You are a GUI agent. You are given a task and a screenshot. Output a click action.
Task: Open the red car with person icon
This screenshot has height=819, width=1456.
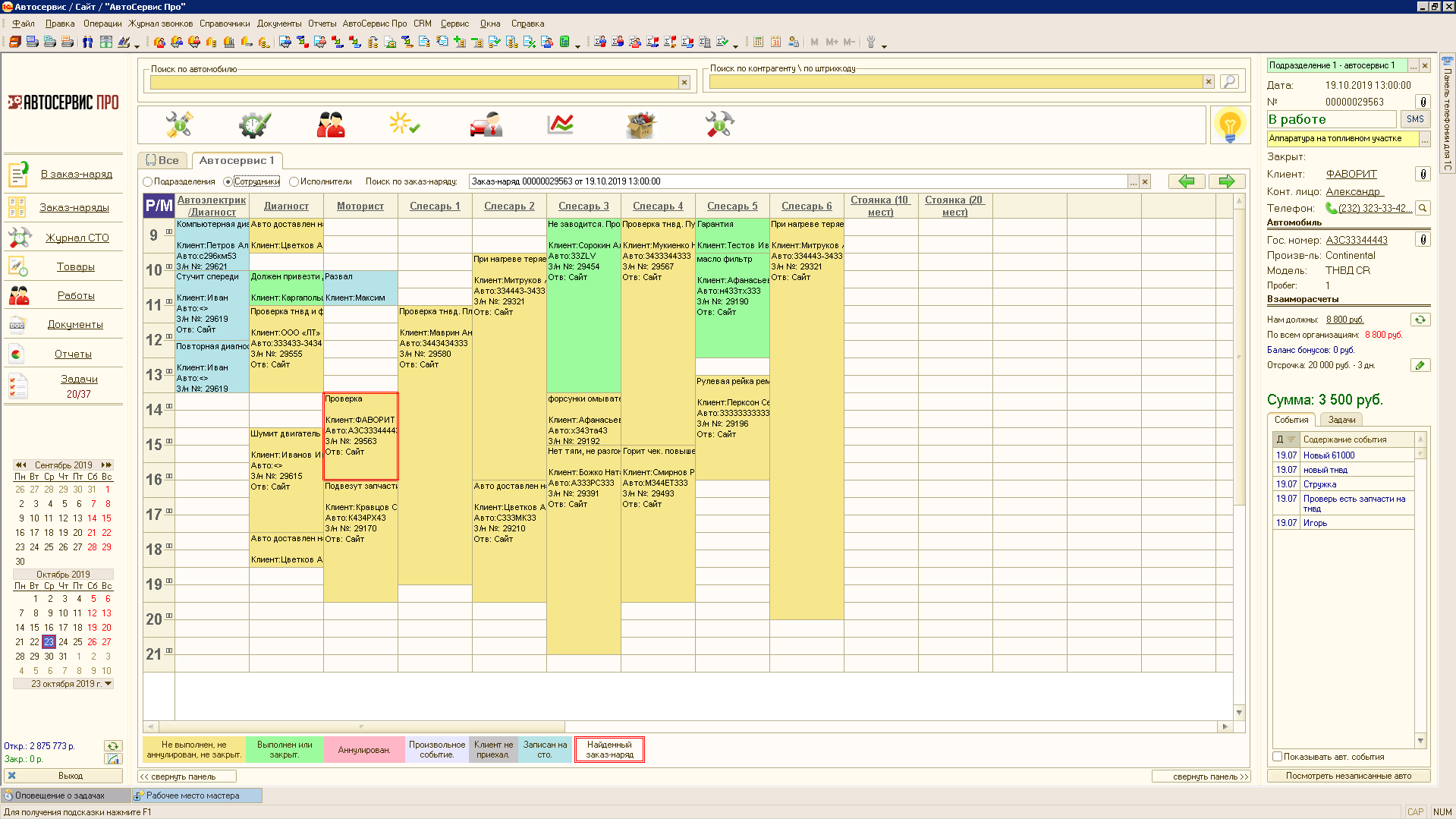point(486,124)
